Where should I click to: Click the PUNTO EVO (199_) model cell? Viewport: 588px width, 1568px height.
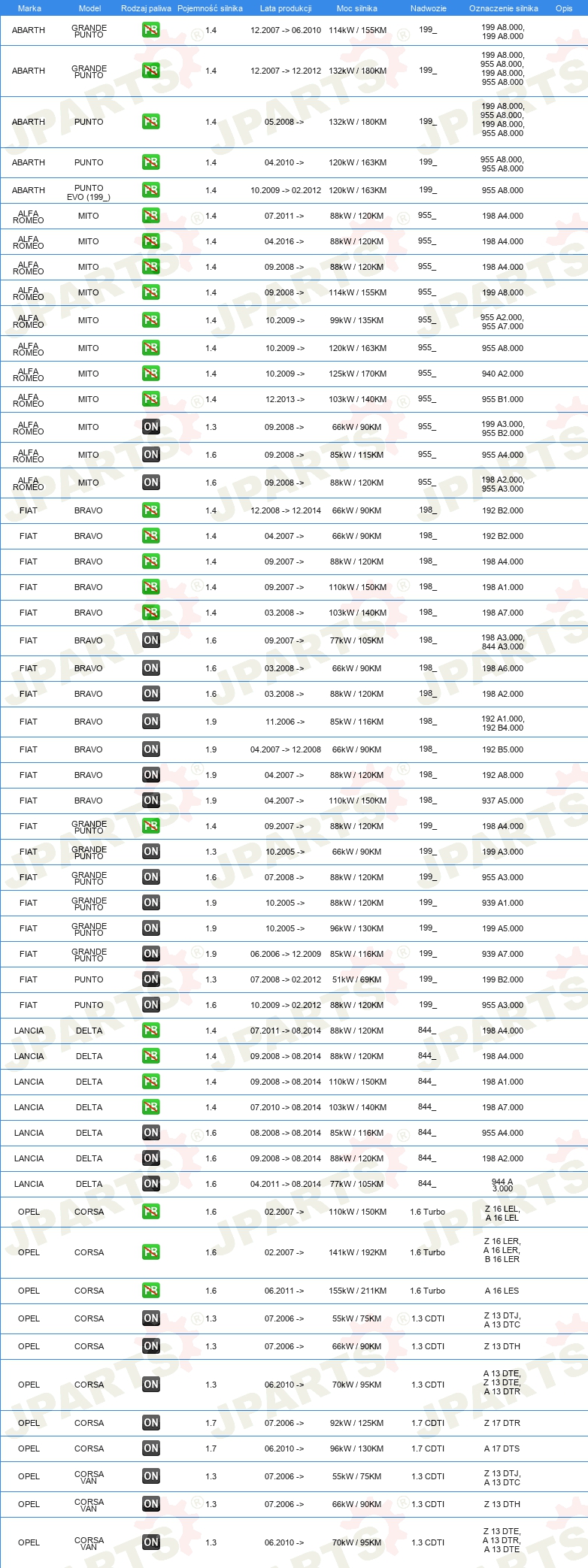[x=89, y=192]
